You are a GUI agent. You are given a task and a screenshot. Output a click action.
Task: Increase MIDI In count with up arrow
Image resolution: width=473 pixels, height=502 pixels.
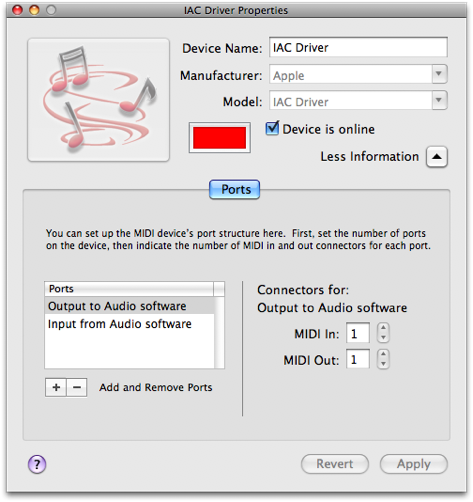click(x=383, y=328)
